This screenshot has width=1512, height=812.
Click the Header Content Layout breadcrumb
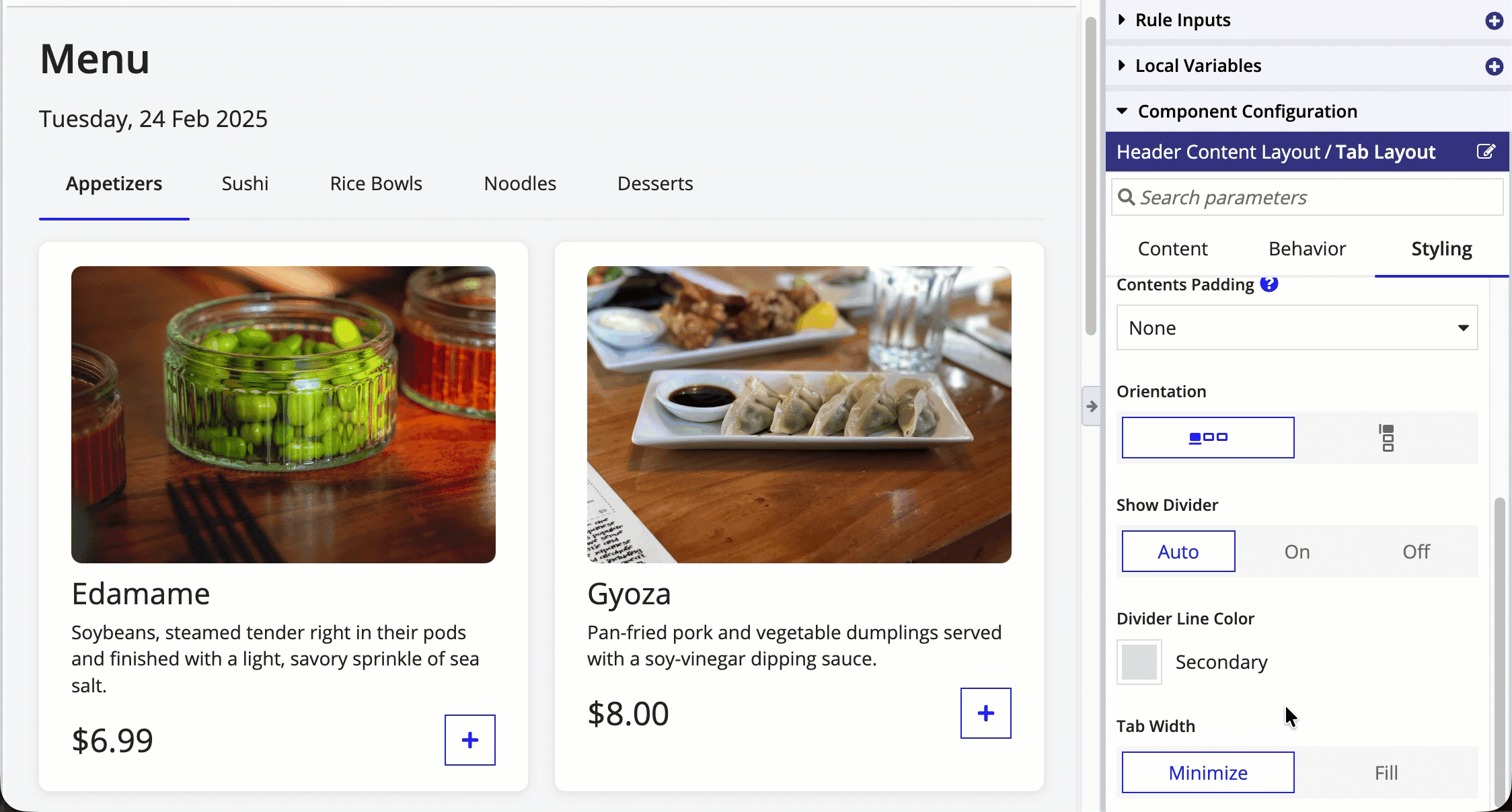coord(1218,152)
